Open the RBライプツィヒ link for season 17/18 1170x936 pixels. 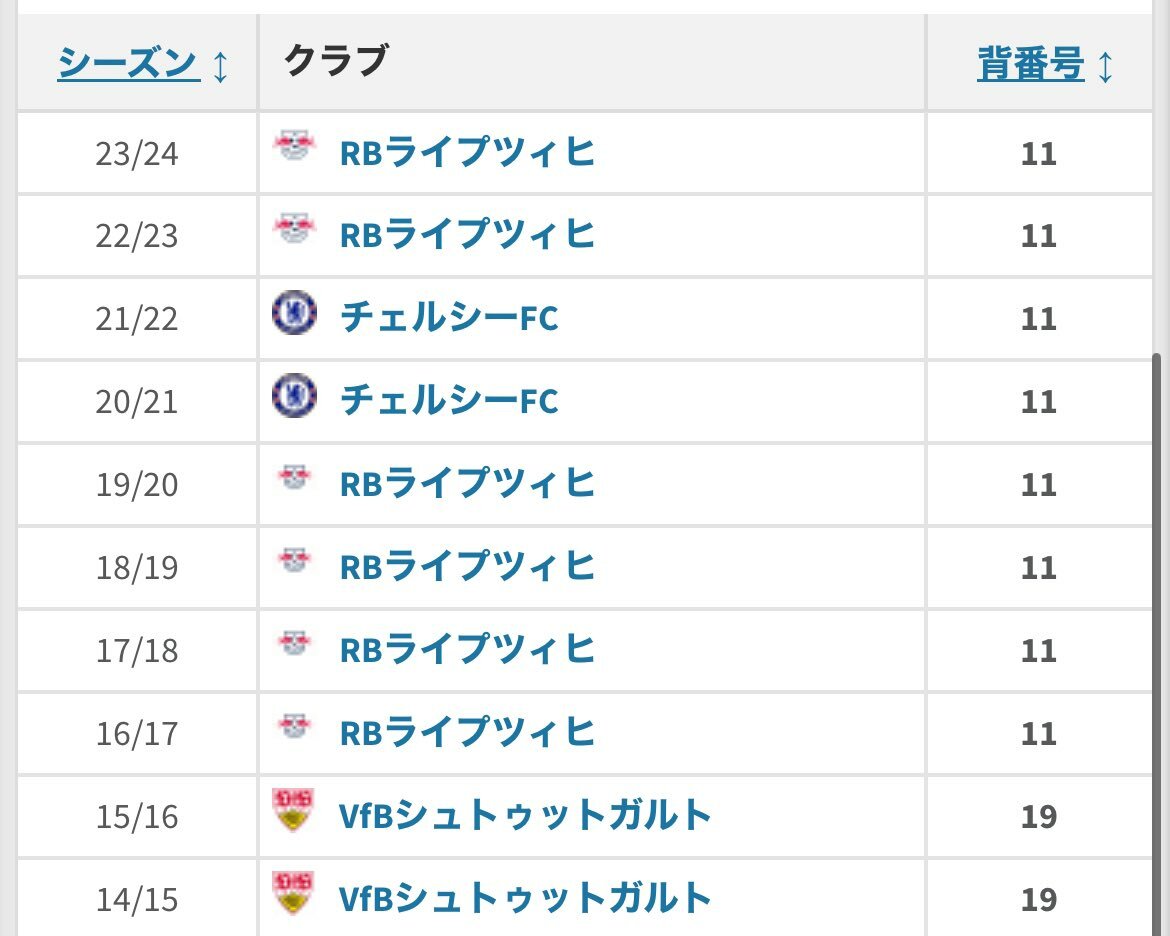467,649
